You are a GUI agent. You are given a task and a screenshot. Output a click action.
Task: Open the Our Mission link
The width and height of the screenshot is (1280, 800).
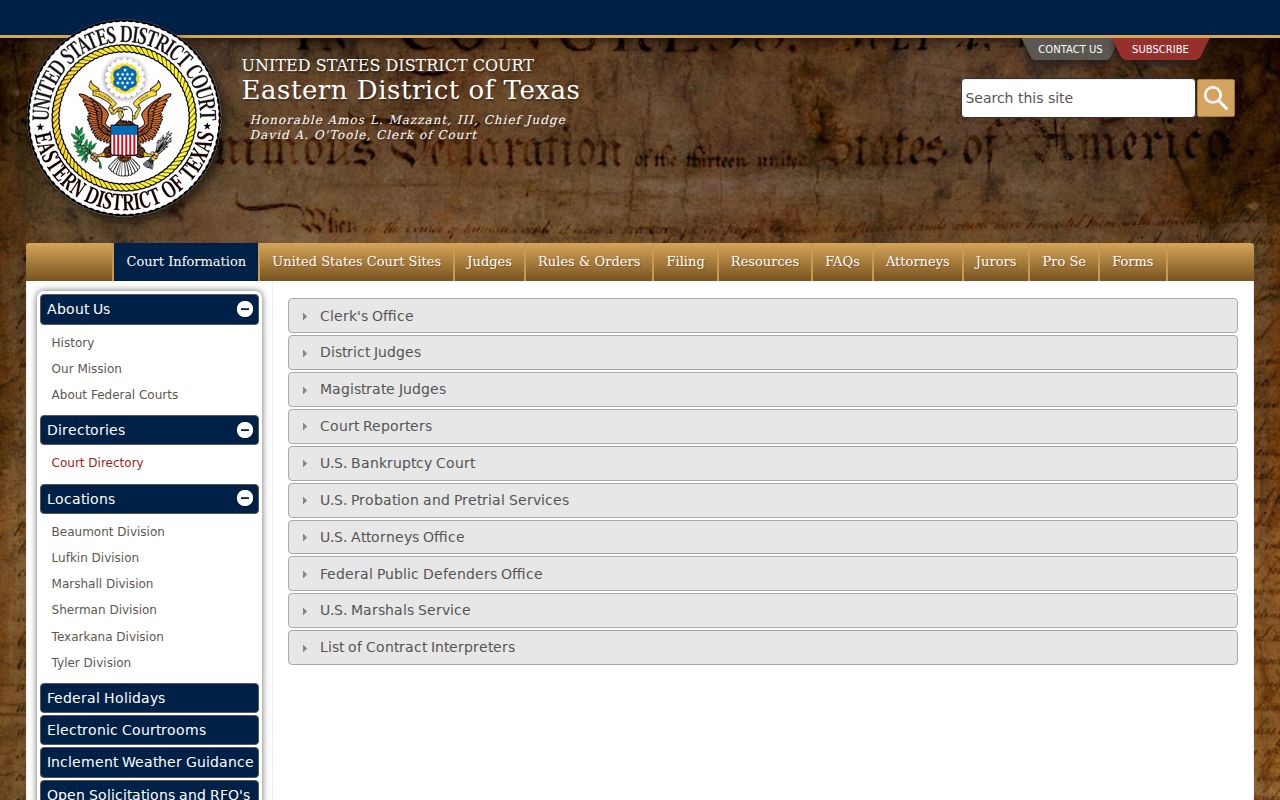(87, 368)
